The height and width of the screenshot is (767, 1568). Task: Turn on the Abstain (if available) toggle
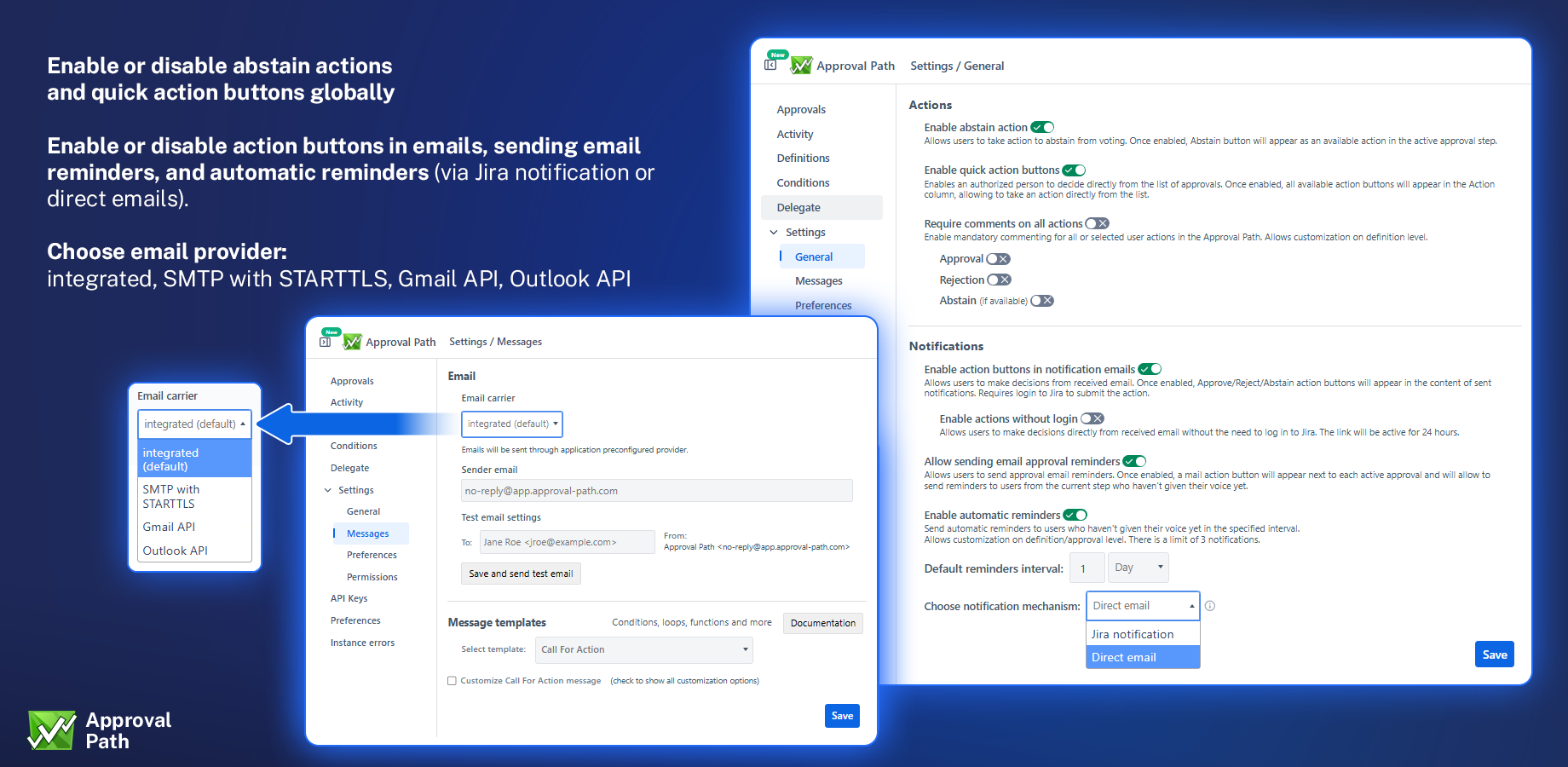coord(1042,301)
